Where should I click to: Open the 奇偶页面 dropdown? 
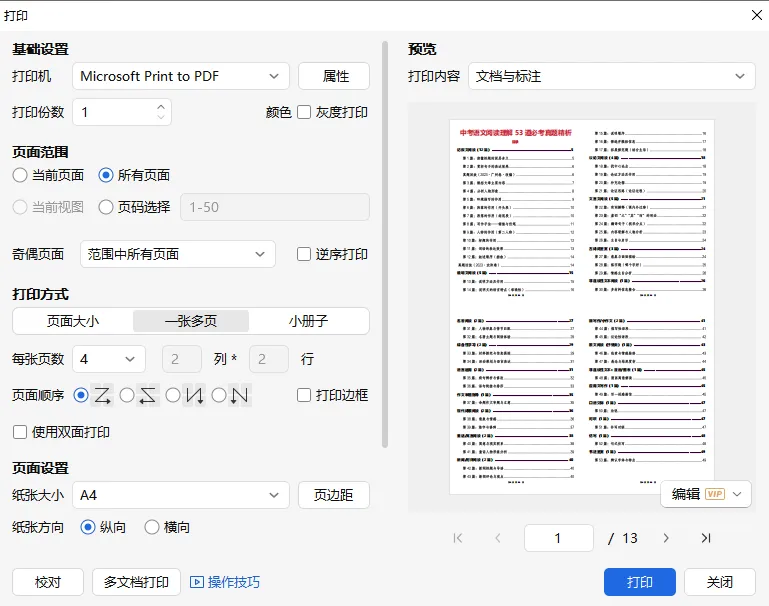[178, 254]
